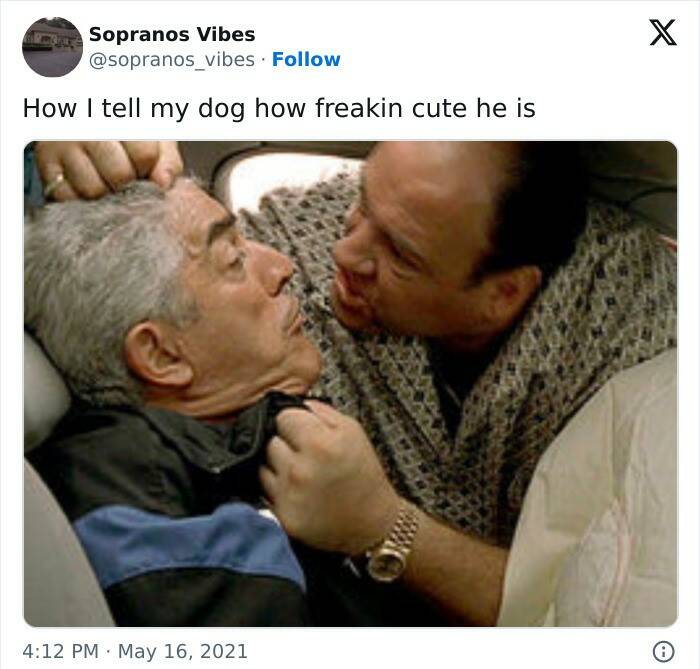Open the Sopranos Vibes profile avatar

click(53, 47)
